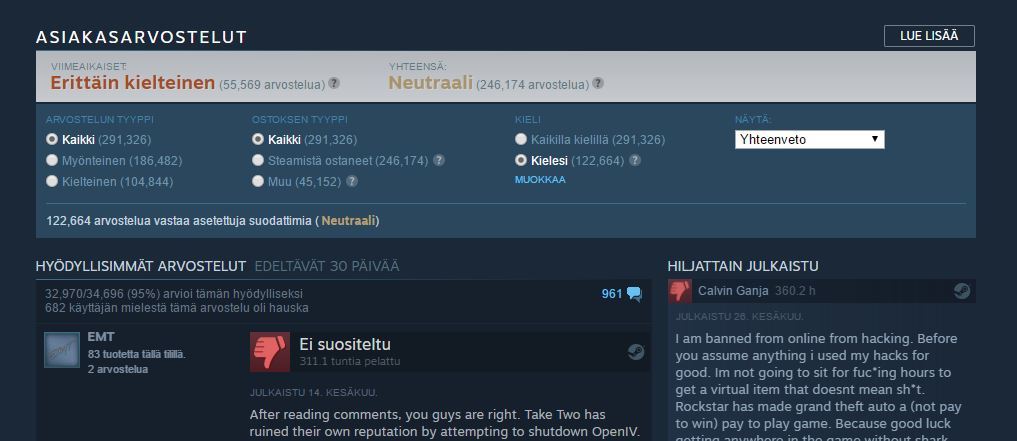Click the LUE LISÄÄ button
This screenshot has height=441, width=1017.
929,36
